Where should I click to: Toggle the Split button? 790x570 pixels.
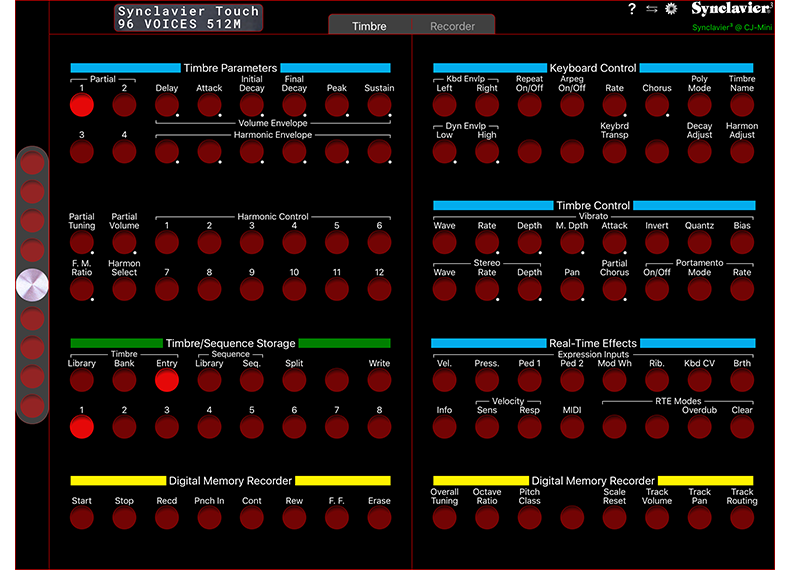tap(294, 381)
